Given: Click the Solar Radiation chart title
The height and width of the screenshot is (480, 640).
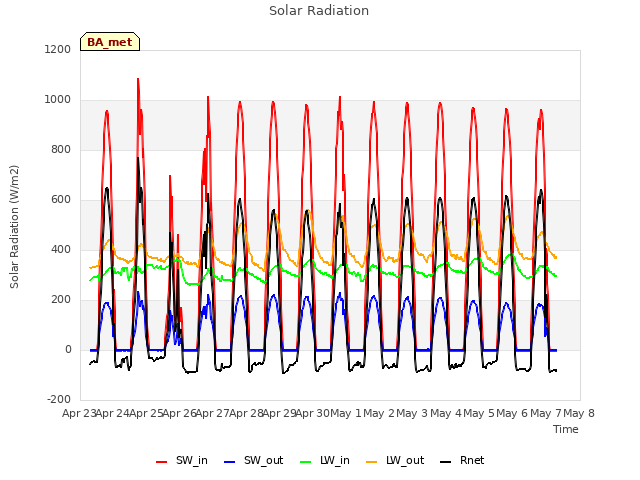Looking at the screenshot, I should (x=319, y=11).
